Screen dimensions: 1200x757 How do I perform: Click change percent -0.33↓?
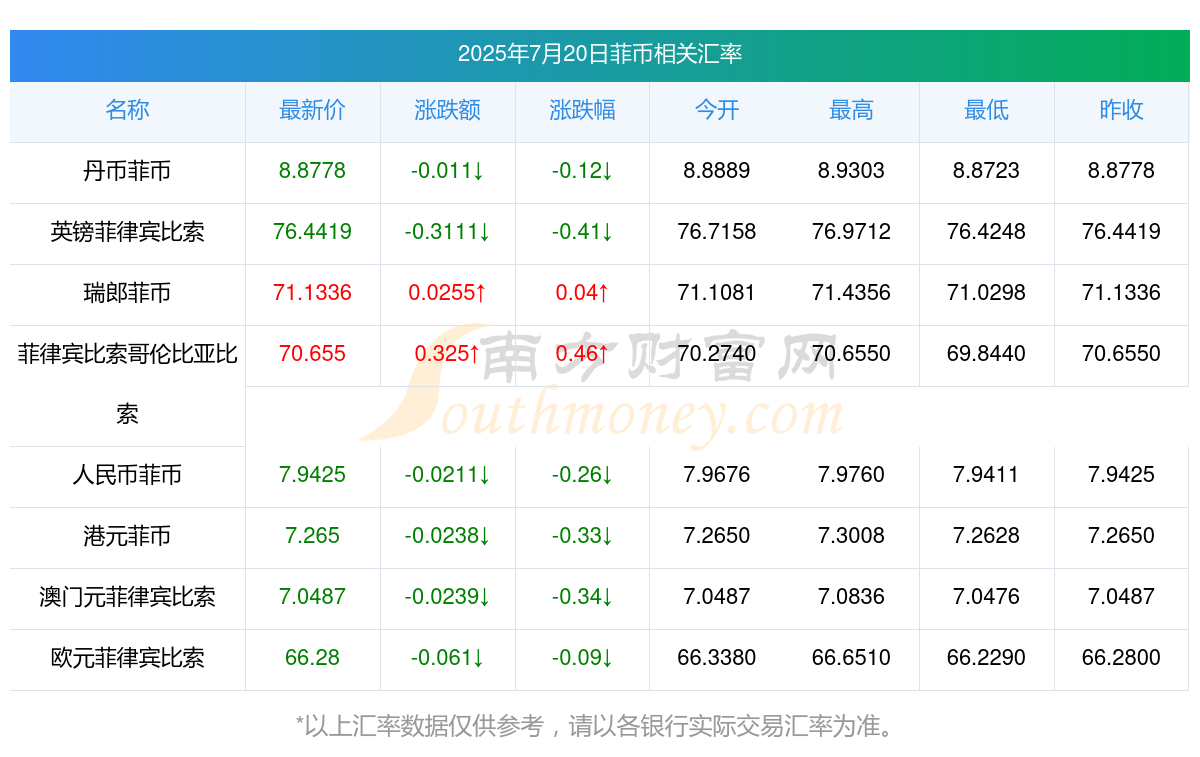pyautogui.click(x=582, y=536)
